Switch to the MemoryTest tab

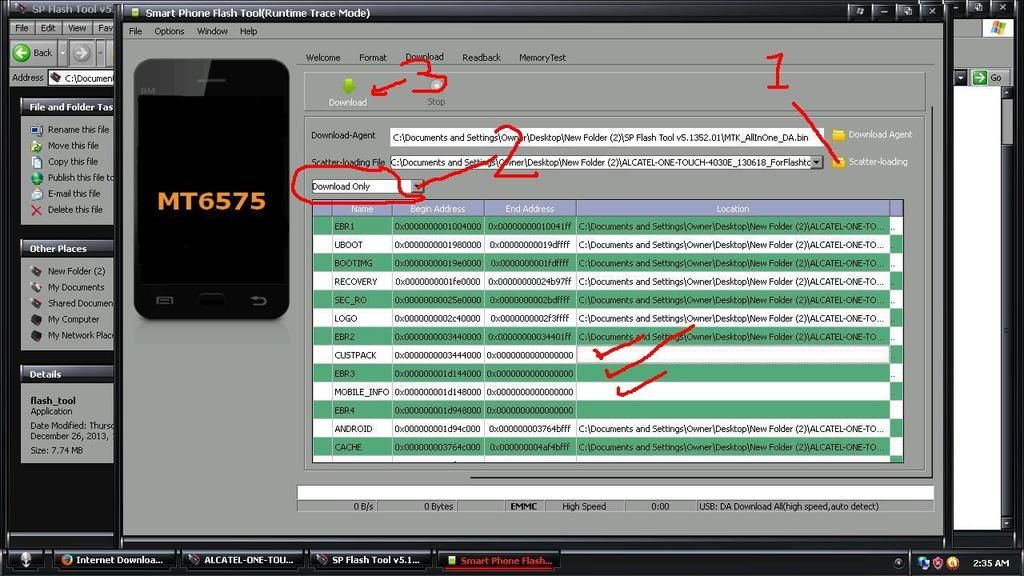(542, 58)
